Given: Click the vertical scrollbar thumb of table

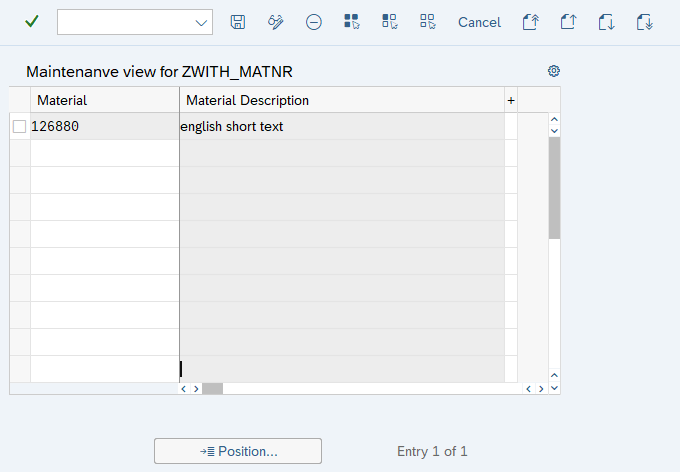Looking at the screenshot, I should (x=554, y=187).
